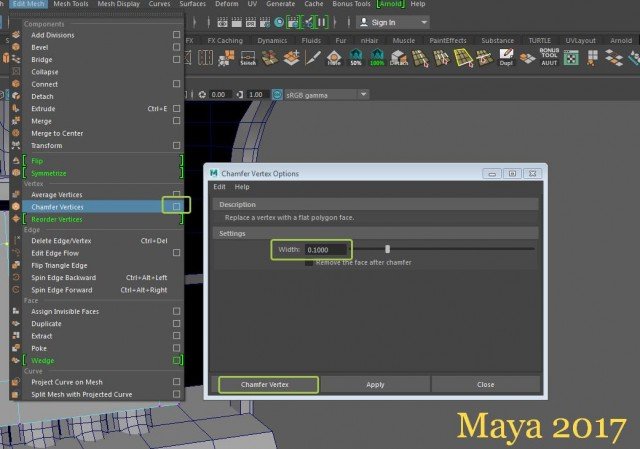Select the 50% shelf icon
The image size is (640, 449).
coord(356,58)
